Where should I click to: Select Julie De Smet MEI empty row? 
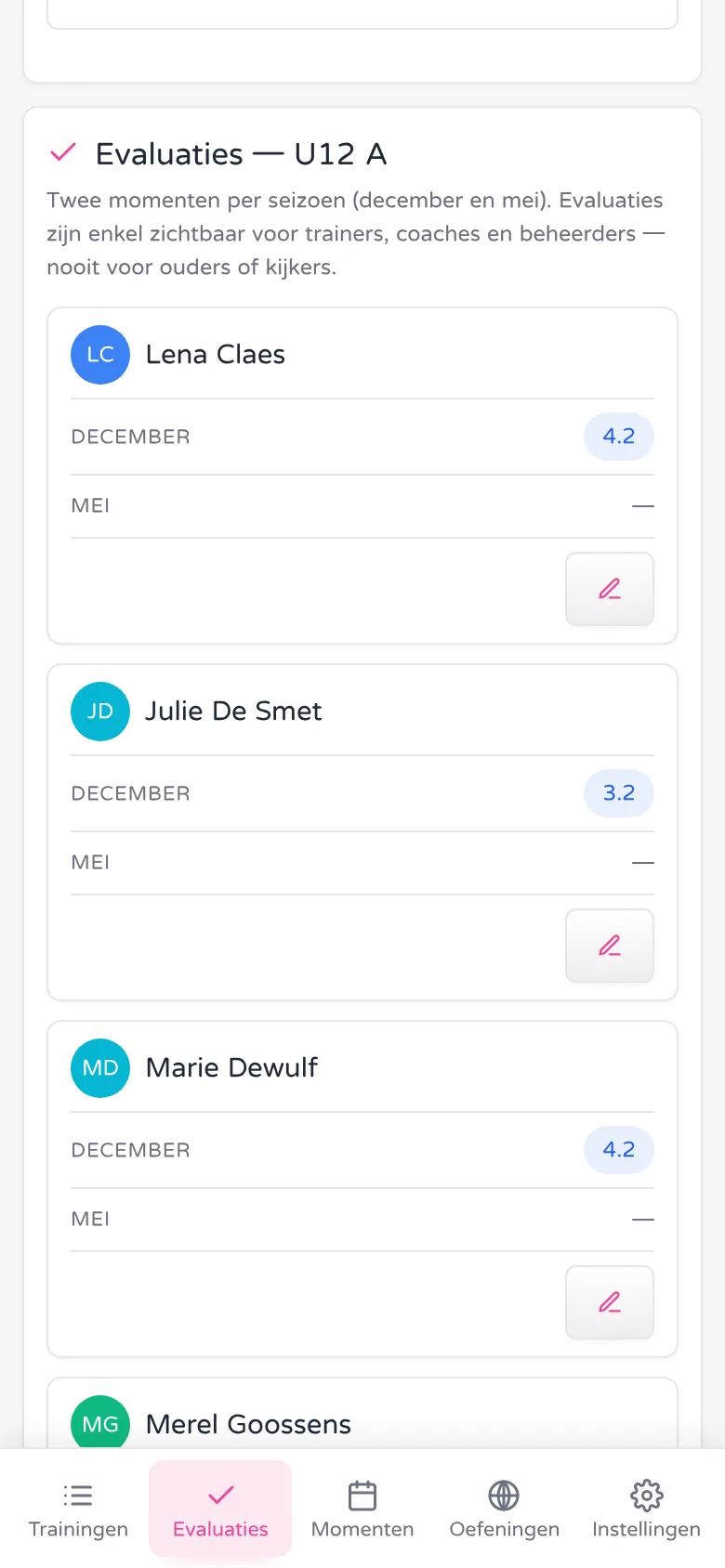(362, 863)
